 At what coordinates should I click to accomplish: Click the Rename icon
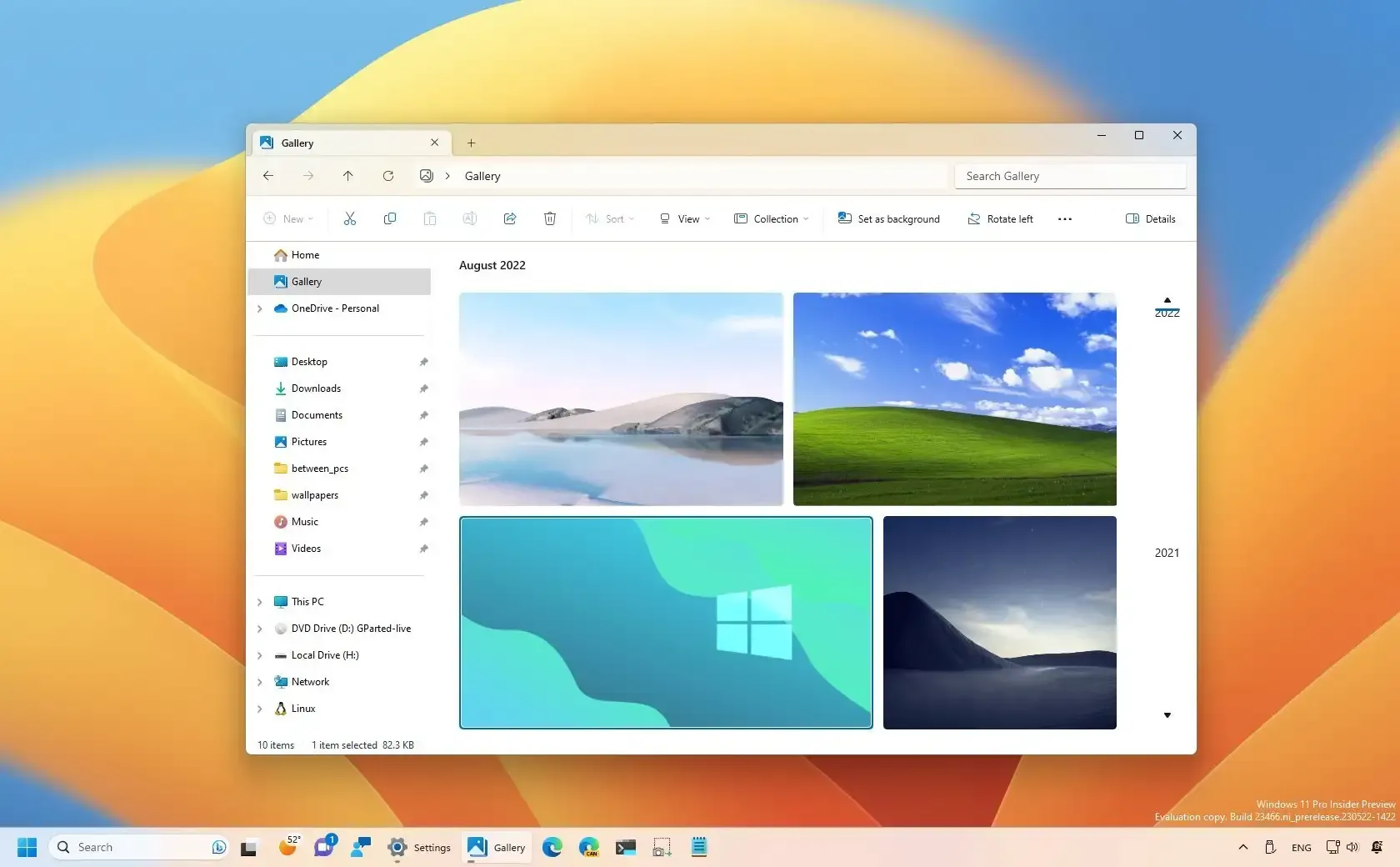469,218
